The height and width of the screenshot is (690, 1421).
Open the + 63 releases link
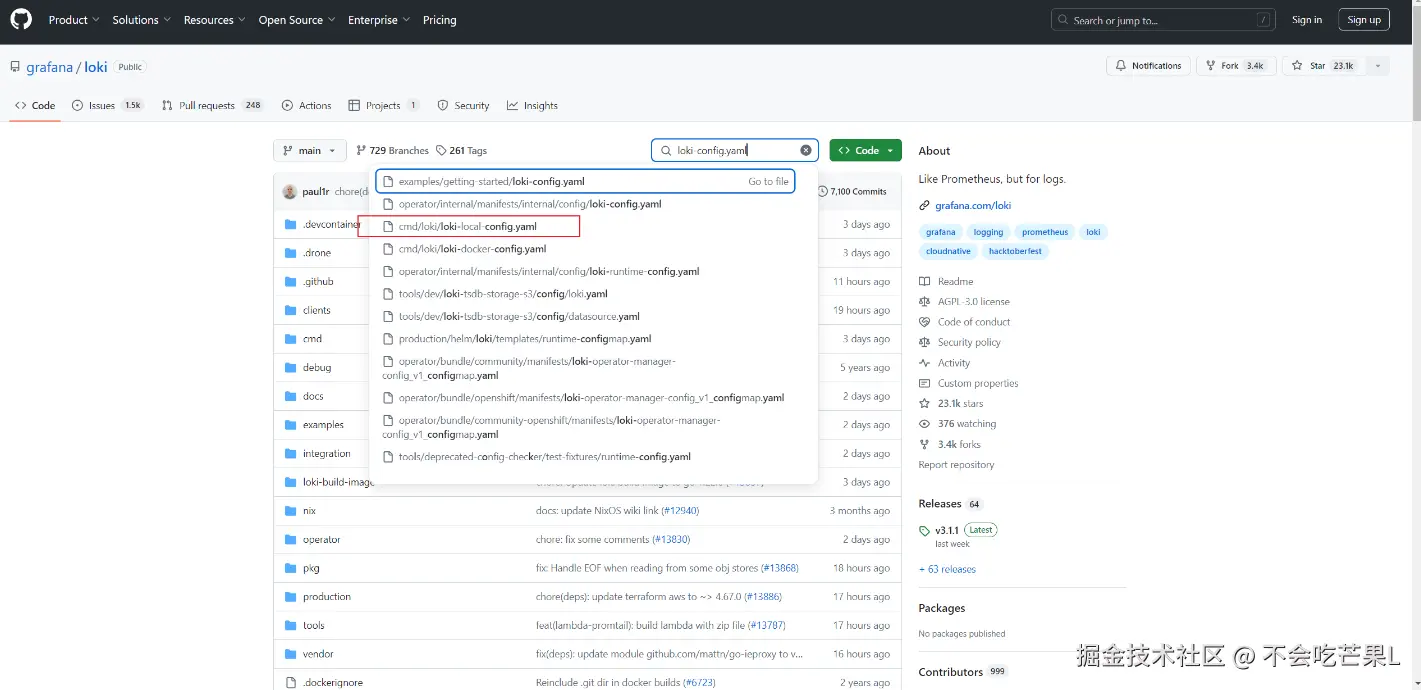(x=947, y=569)
